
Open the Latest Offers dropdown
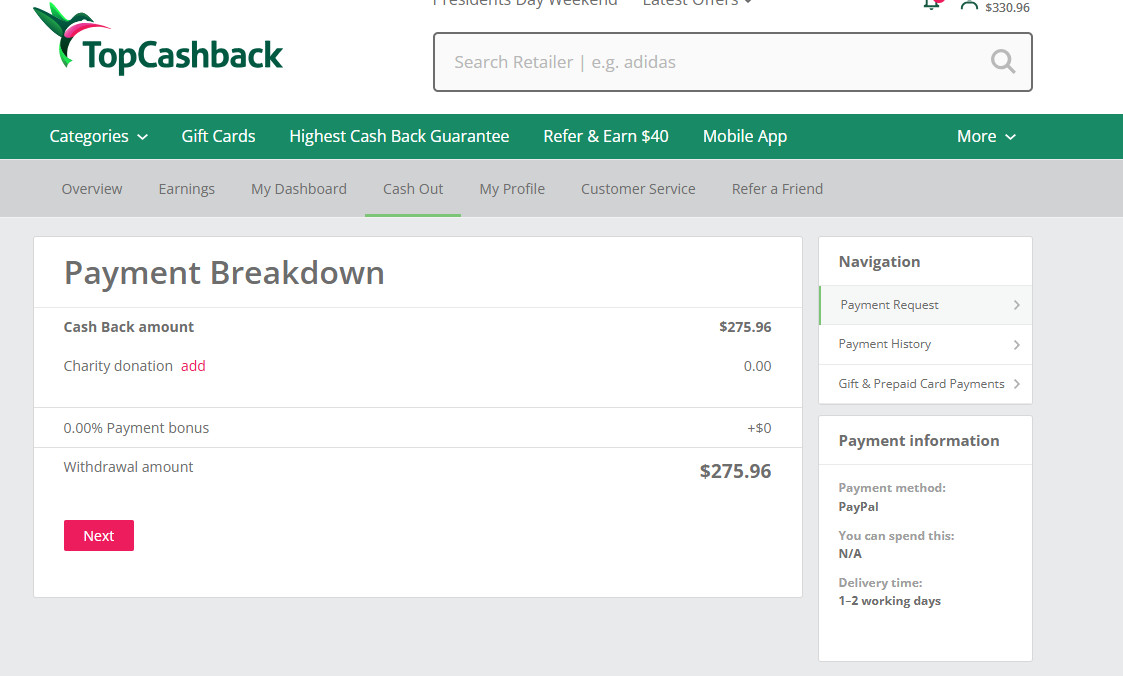pyautogui.click(x=697, y=3)
